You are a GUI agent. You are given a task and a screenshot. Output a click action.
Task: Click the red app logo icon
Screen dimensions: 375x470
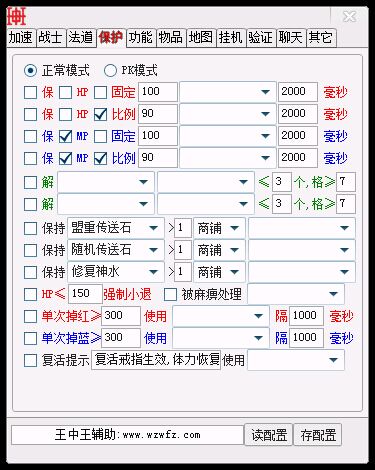pyautogui.click(x=16, y=17)
